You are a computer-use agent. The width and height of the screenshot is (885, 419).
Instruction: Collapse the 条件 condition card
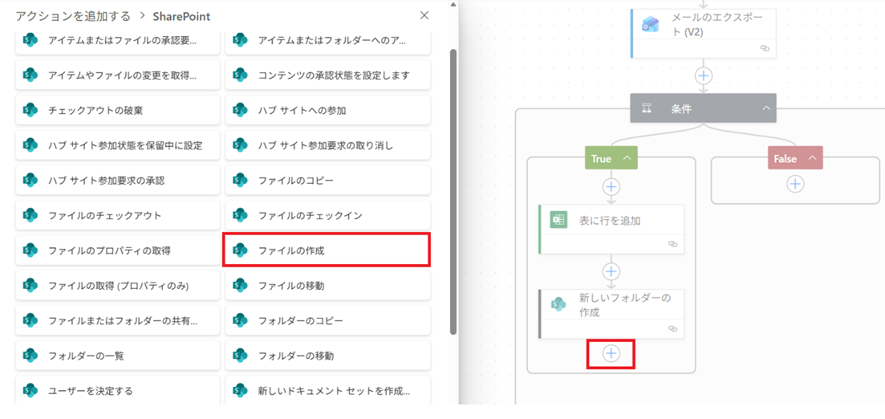(766, 108)
